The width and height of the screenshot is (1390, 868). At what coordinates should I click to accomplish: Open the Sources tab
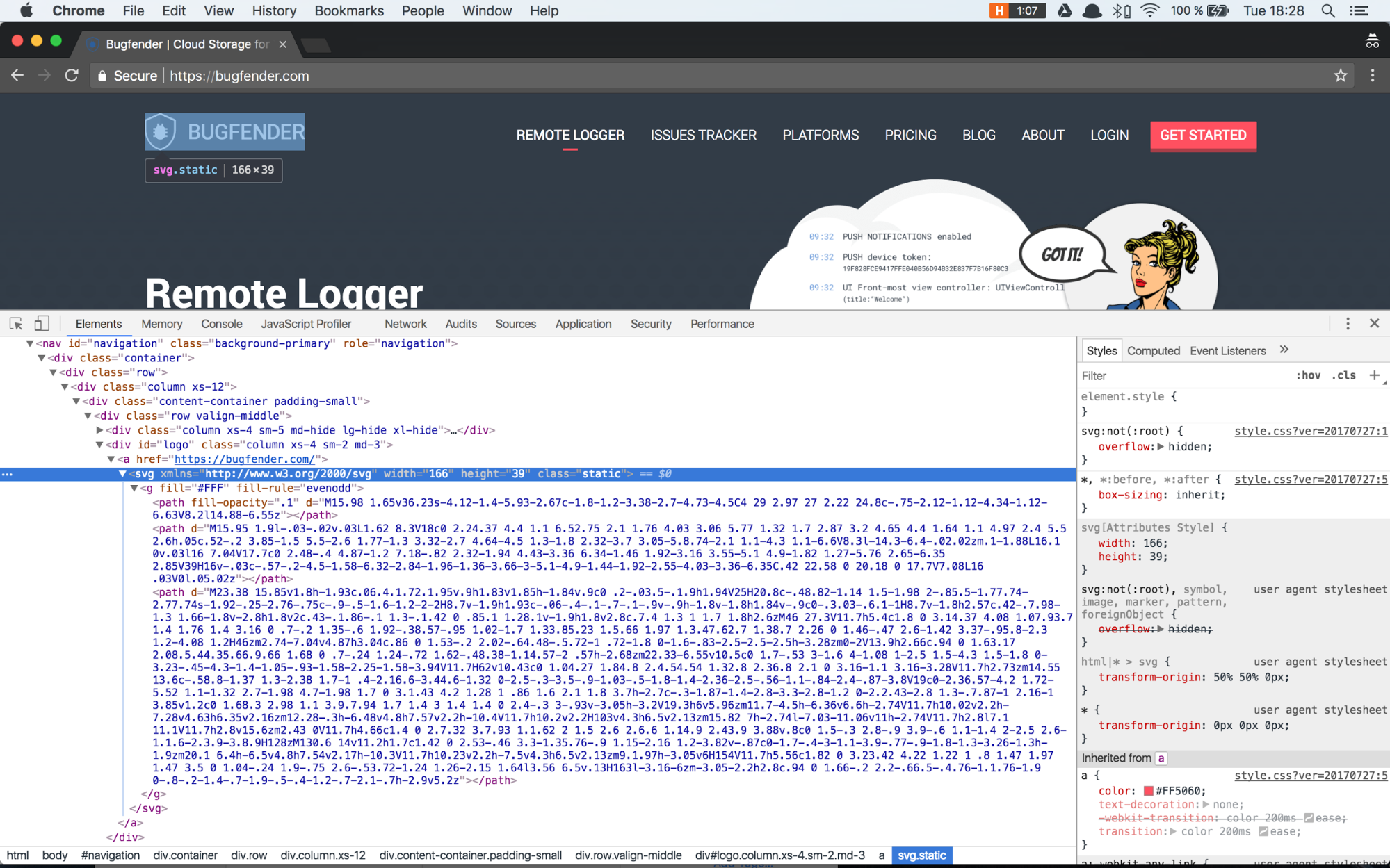click(x=515, y=324)
